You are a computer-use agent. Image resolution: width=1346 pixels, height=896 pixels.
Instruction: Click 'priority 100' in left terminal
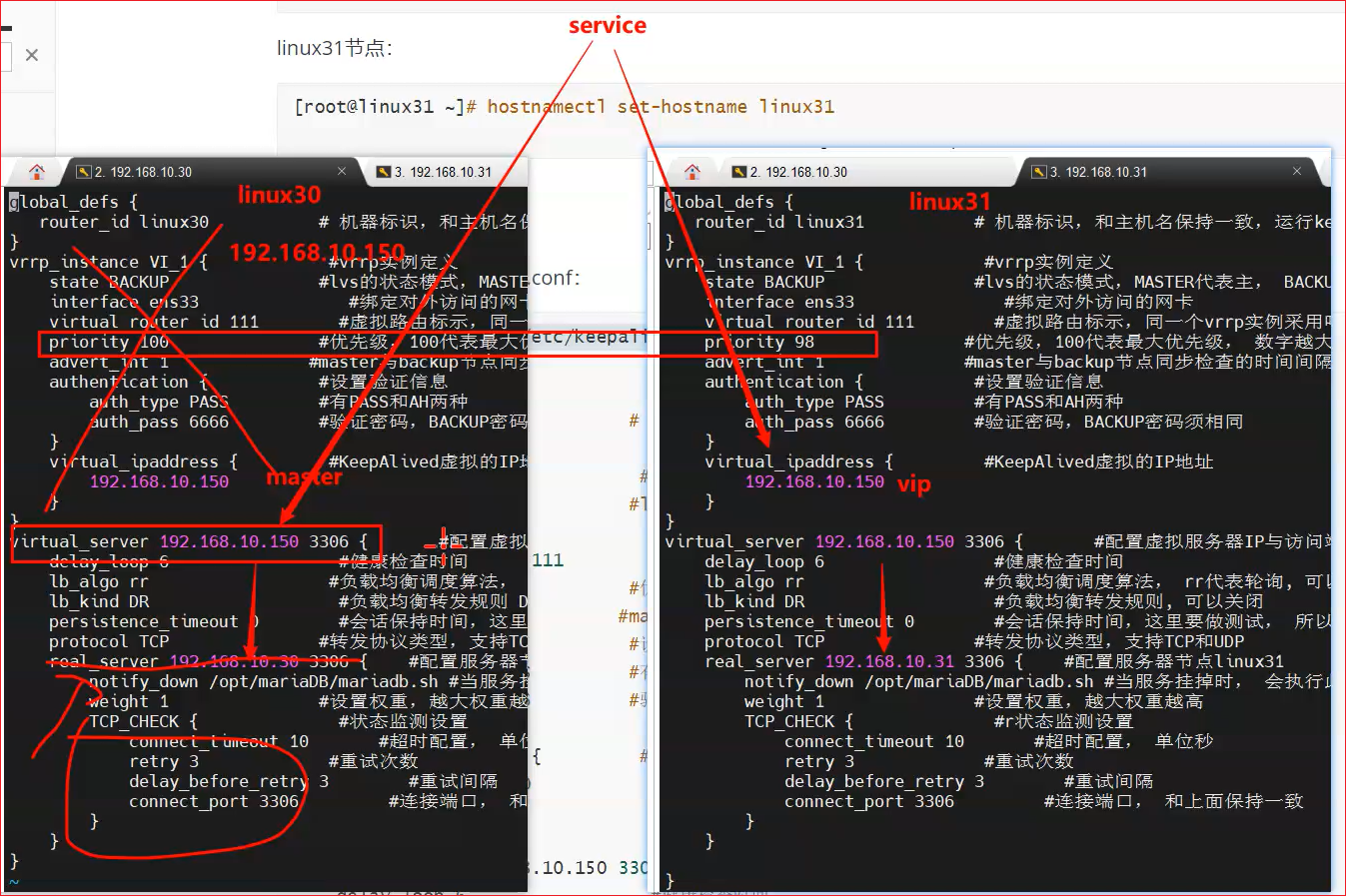tap(109, 342)
